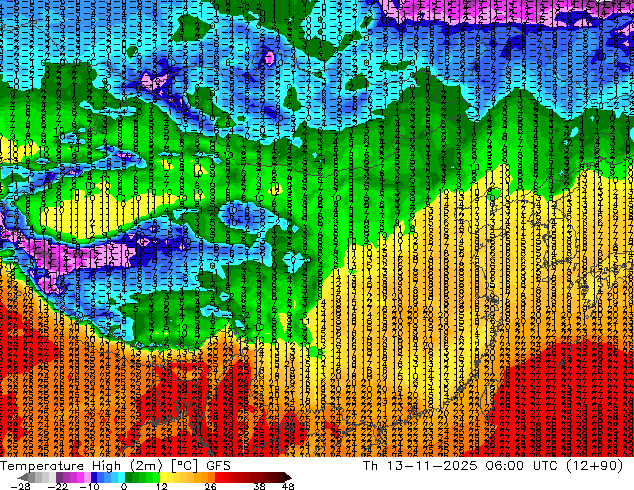Click the '48' legend label
Viewport: 634px width, 490px height.
(x=288, y=486)
